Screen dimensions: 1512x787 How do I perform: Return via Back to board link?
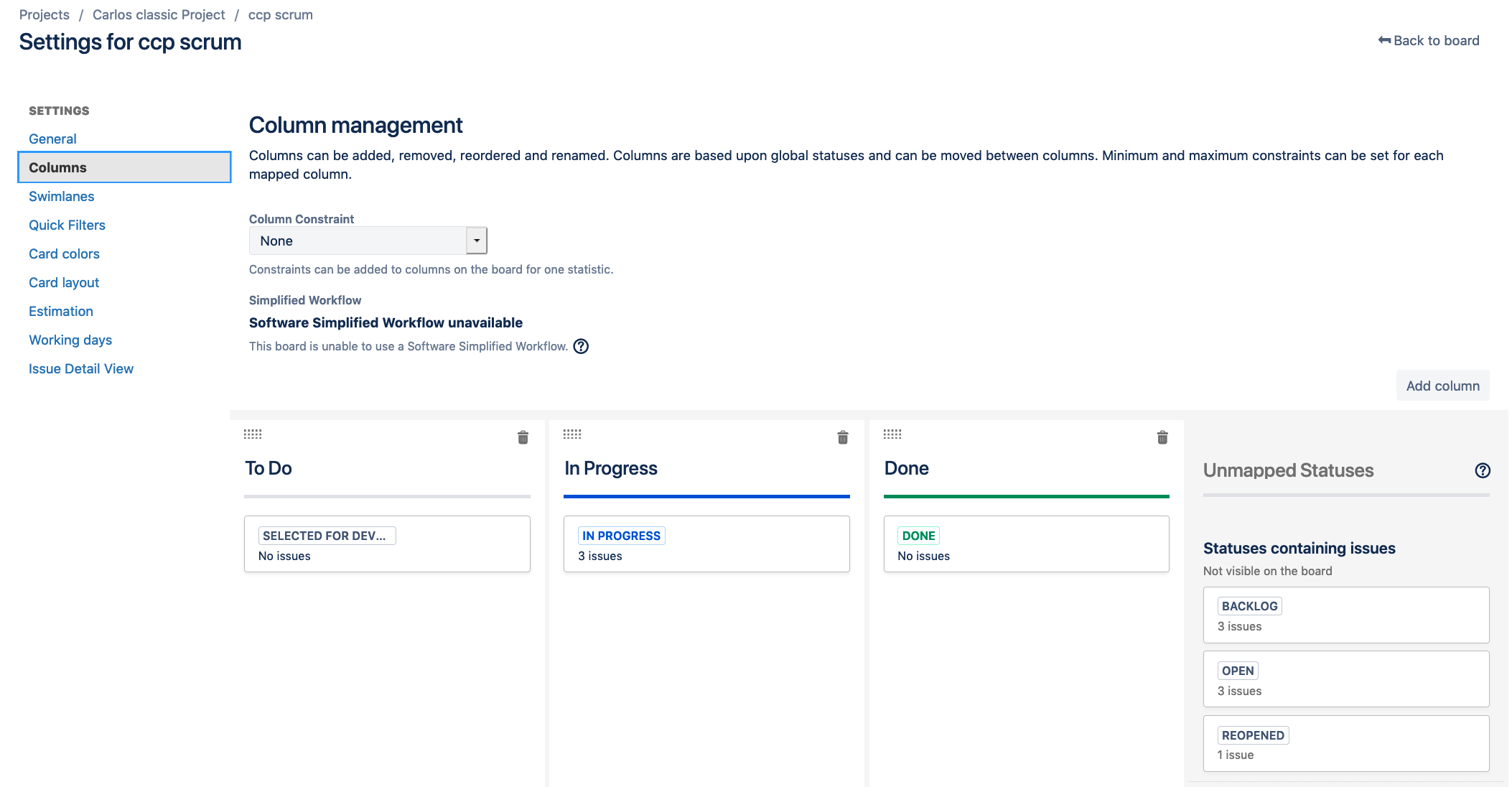(1429, 41)
